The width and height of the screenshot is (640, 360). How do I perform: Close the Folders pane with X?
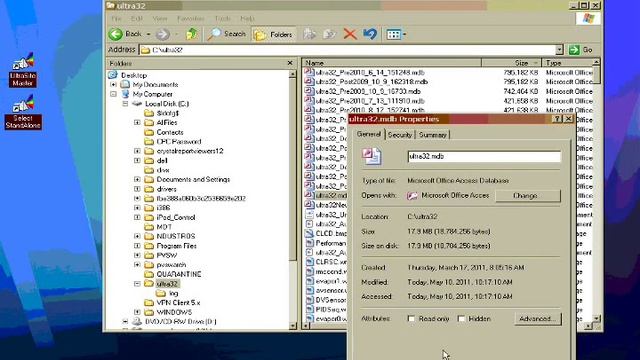290,63
